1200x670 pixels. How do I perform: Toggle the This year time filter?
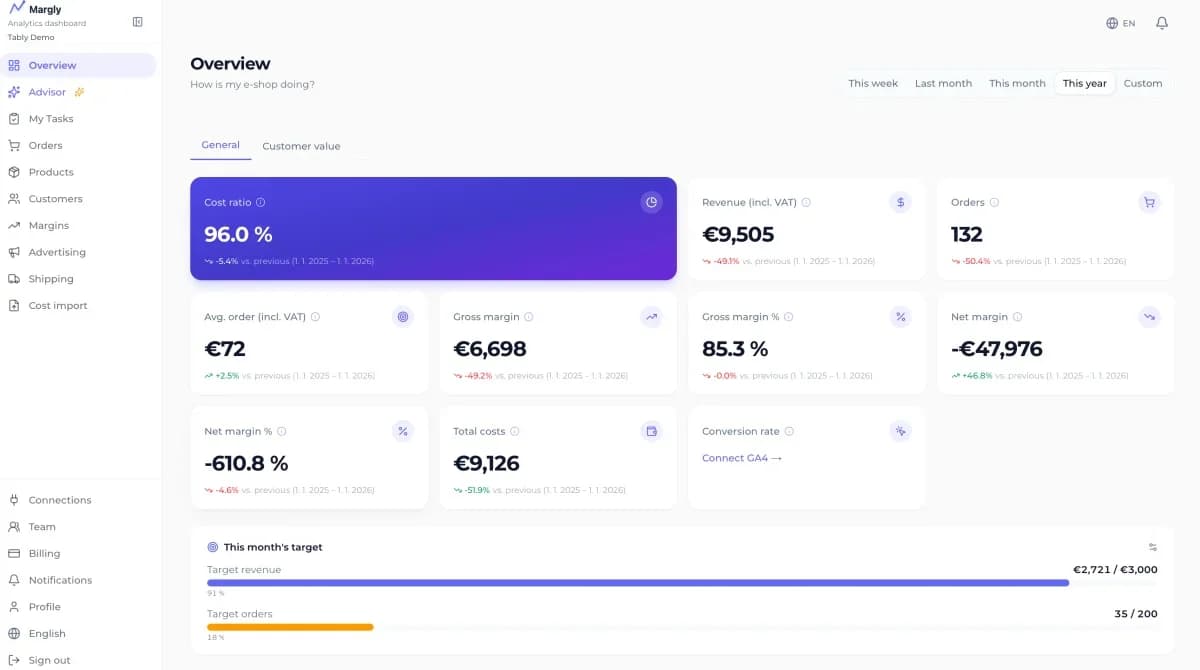(x=1084, y=84)
